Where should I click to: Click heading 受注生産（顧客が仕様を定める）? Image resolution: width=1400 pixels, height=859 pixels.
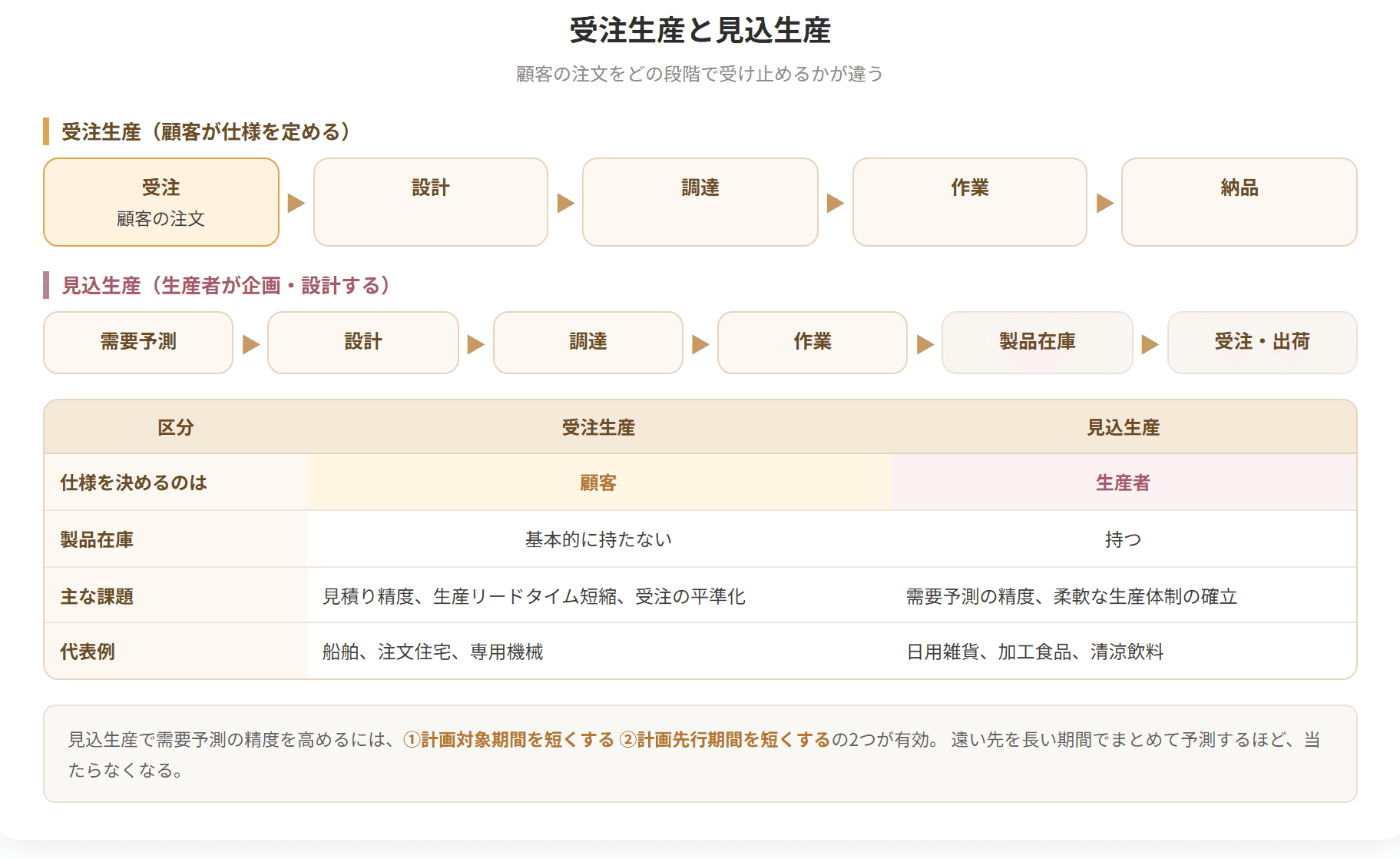[206, 131]
